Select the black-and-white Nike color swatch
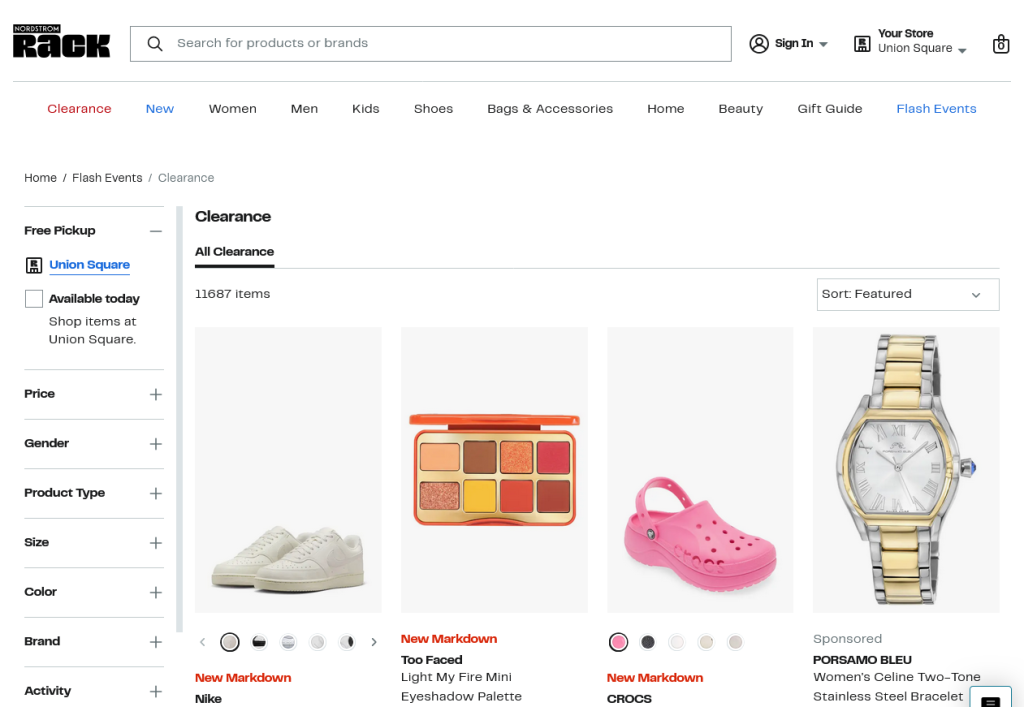 259,642
